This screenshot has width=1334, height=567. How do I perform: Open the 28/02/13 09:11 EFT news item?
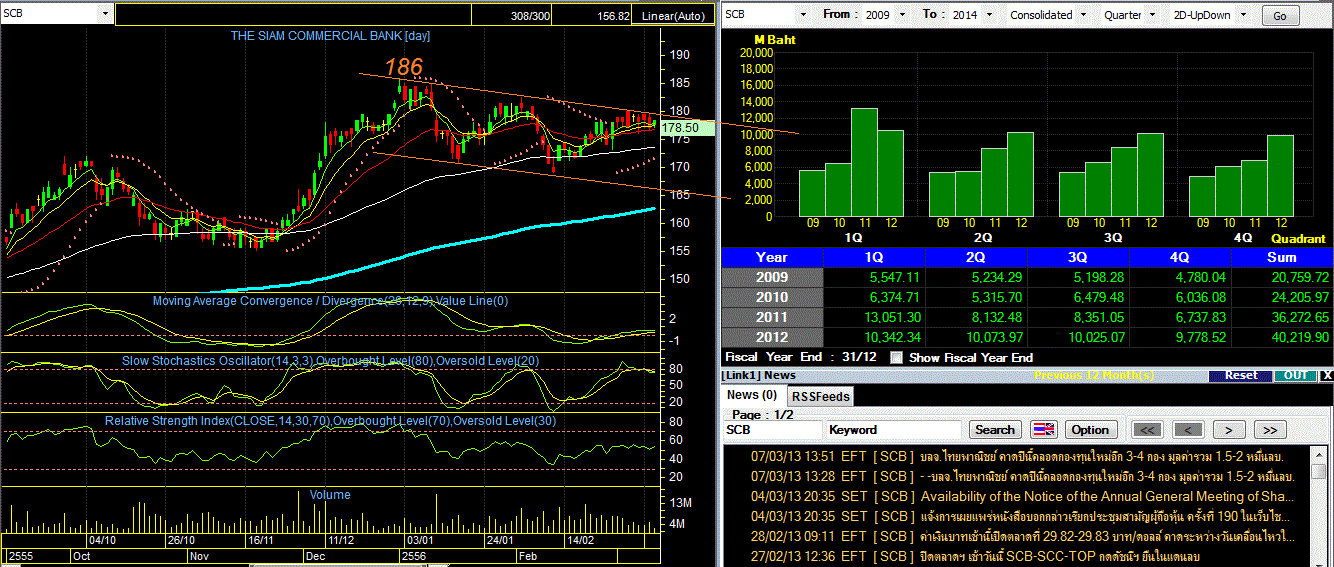1022,536
